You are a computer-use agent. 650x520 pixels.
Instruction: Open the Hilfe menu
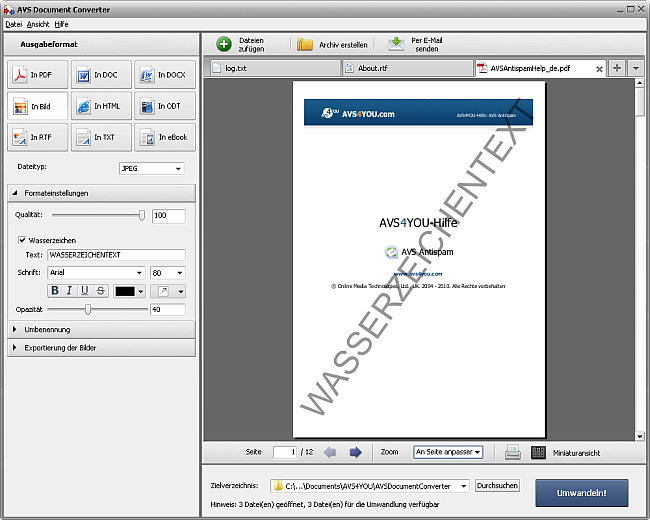[61, 24]
